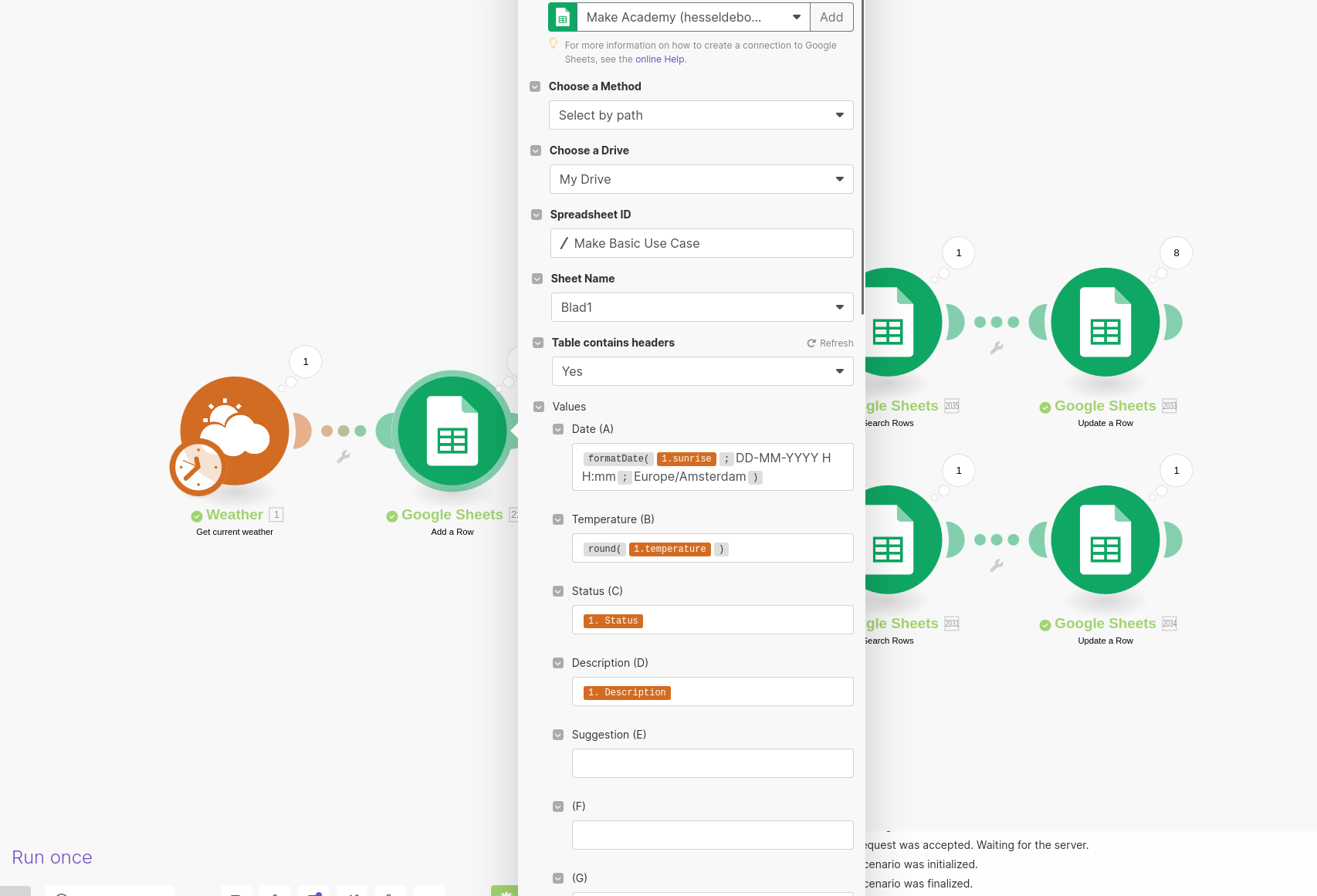Open the output bubble above Search Rows 2031
Viewport: 1317px width, 896px height.
coord(959,471)
